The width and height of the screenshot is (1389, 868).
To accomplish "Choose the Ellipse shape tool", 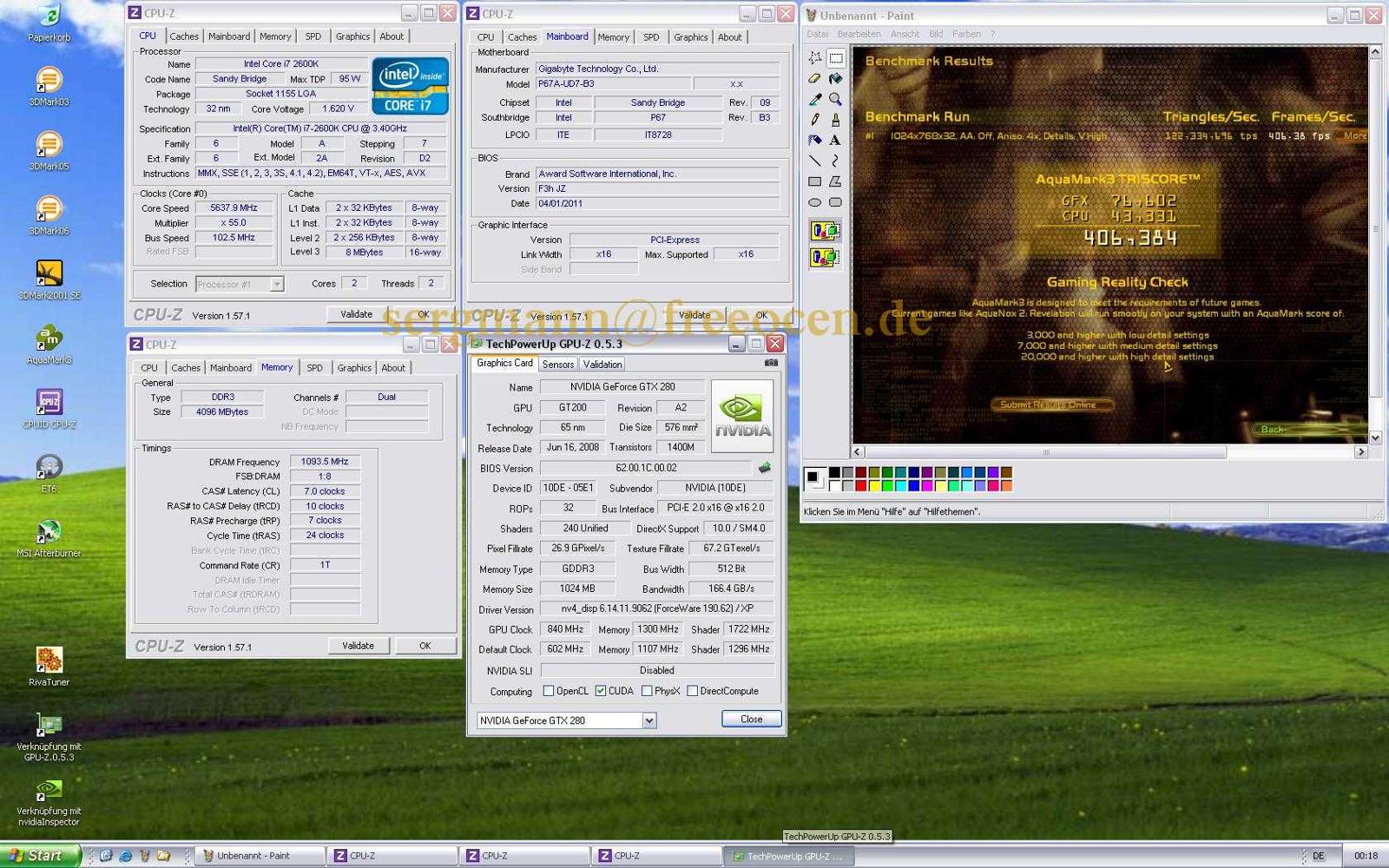I will (814, 202).
